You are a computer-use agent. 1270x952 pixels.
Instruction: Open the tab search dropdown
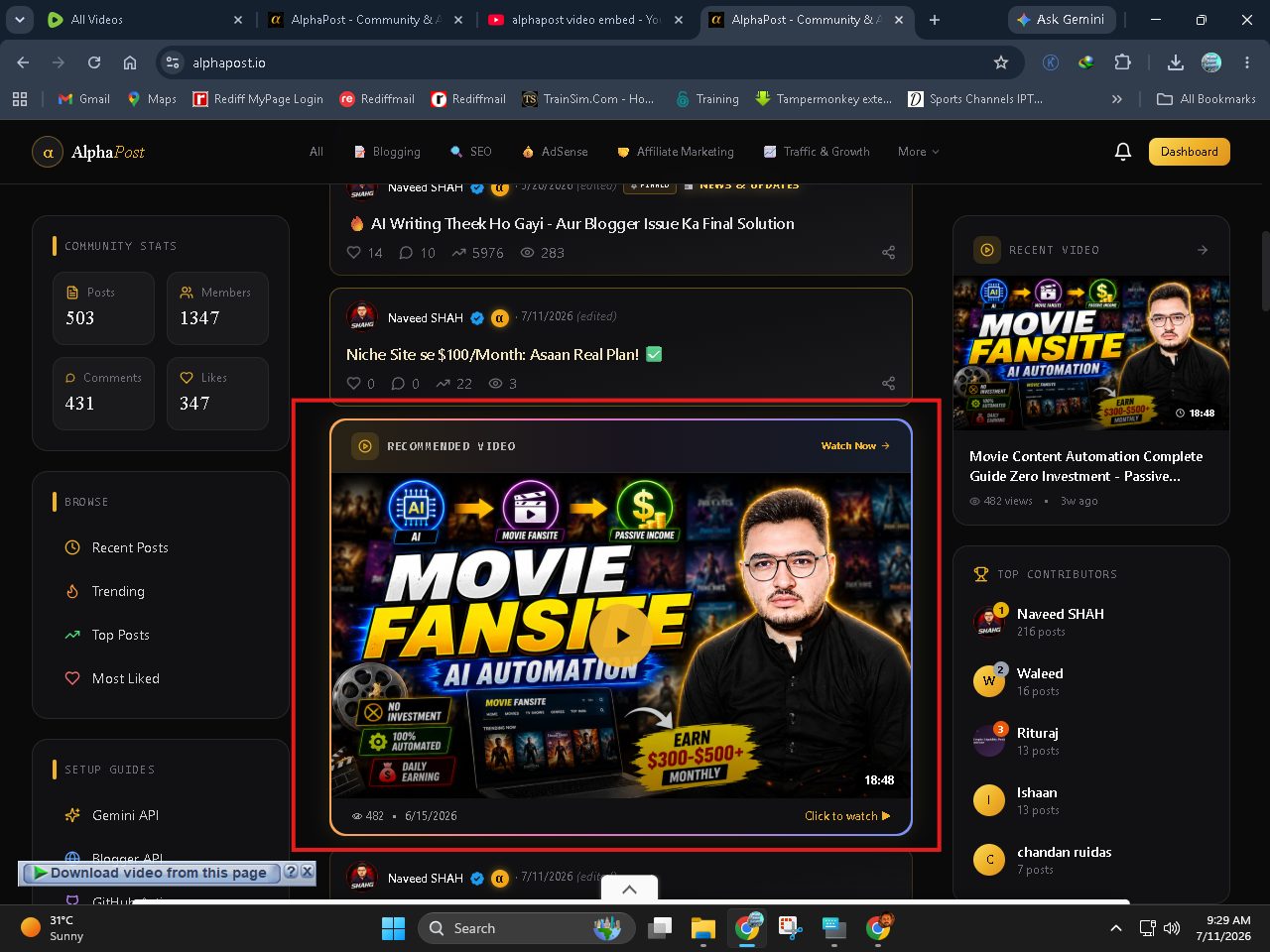click(20, 20)
